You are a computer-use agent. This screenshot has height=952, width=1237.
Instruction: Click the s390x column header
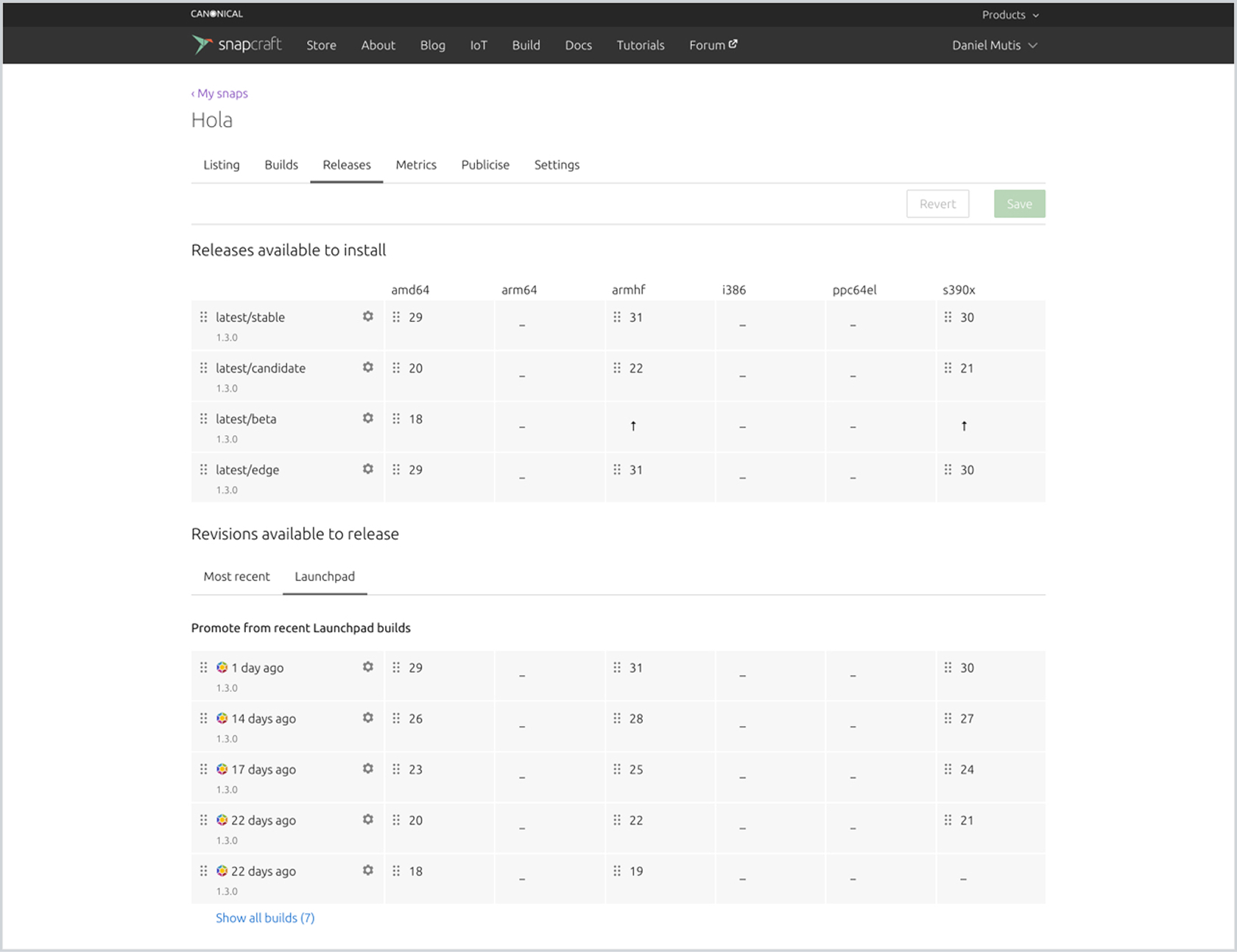coord(959,289)
